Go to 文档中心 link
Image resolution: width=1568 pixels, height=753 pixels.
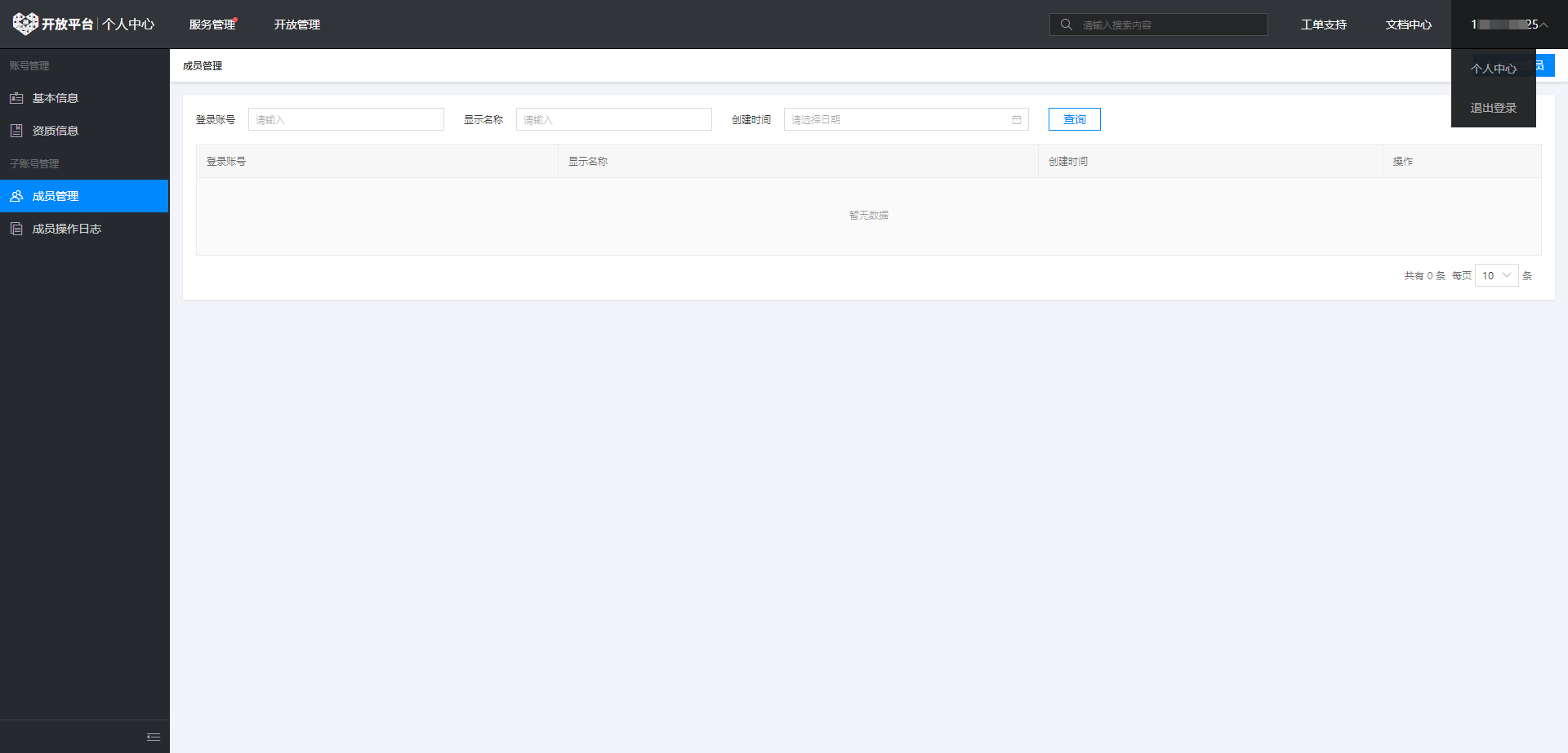[x=1408, y=25]
